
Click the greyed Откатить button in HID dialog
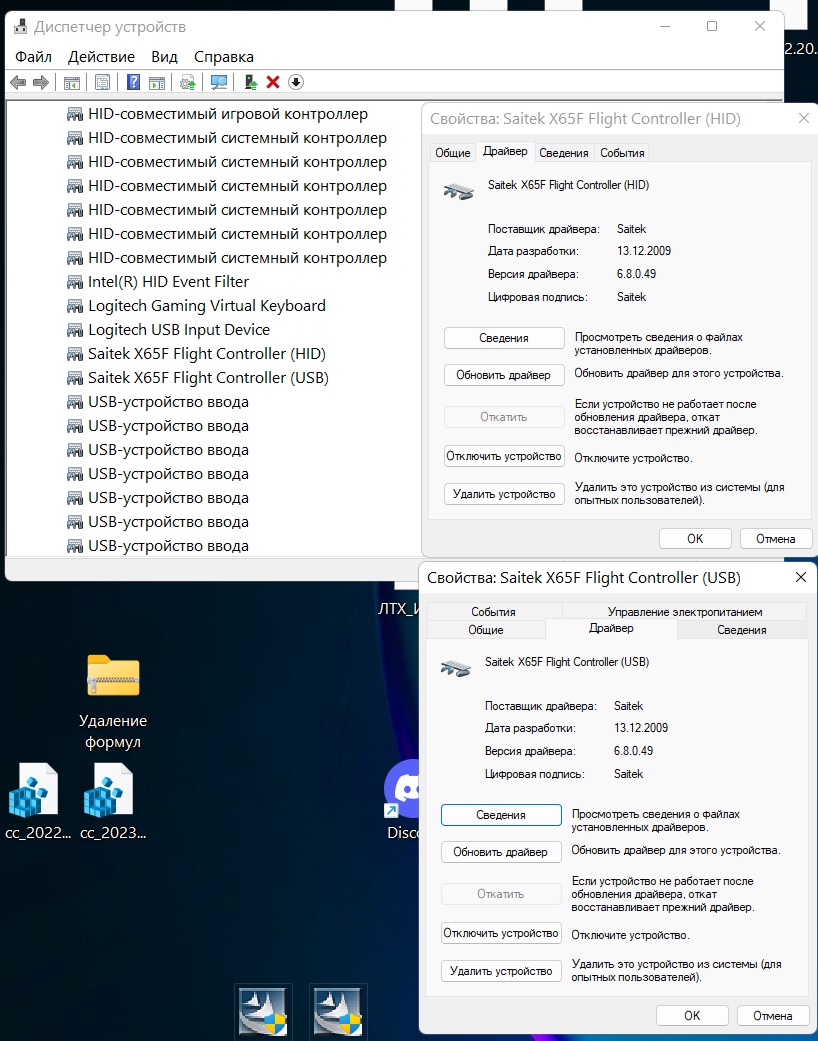[x=504, y=417]
